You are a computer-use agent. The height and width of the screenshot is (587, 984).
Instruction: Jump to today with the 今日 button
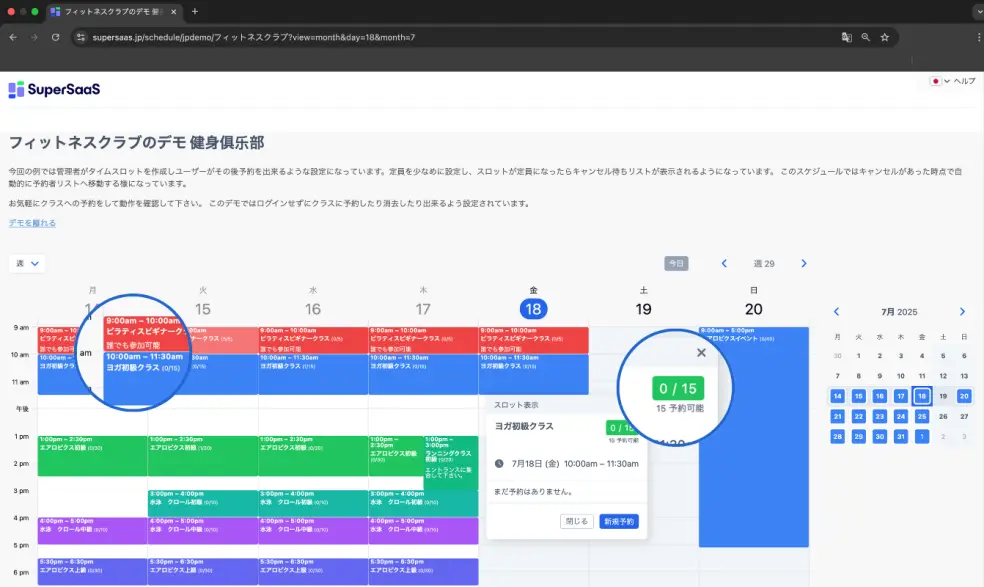click(676, 264)
